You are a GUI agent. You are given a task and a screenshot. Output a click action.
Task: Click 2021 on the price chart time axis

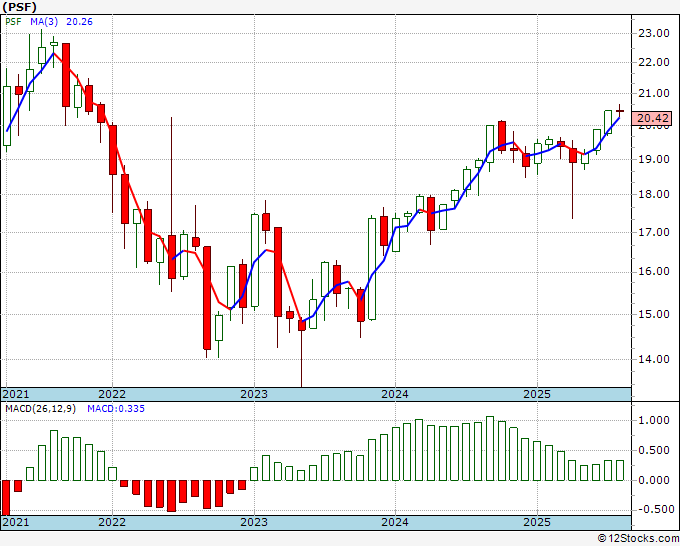(16, 394)
